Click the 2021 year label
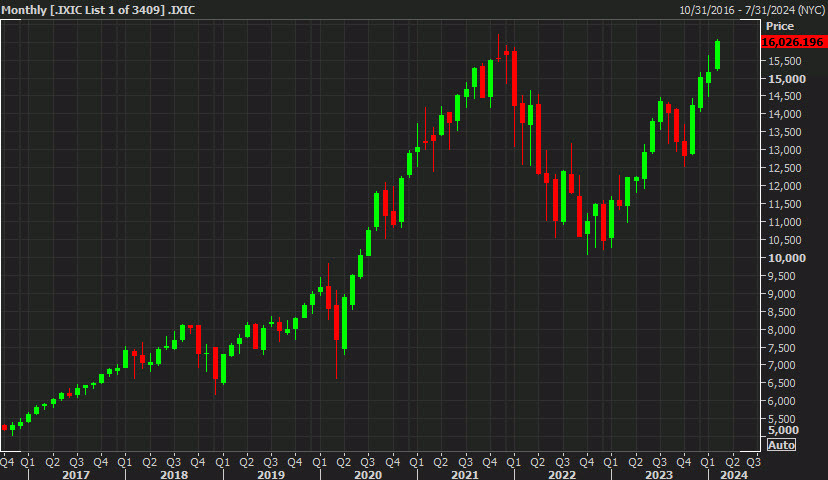This screenshot has height=480, width=828. 465,474
